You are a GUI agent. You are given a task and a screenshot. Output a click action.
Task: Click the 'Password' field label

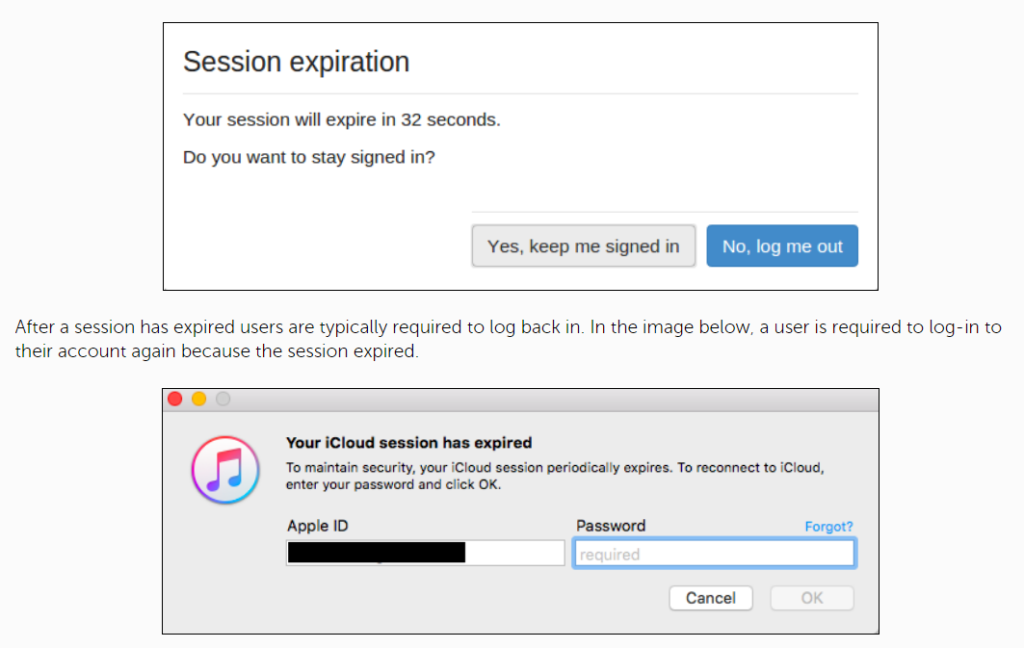click(610, 526)
